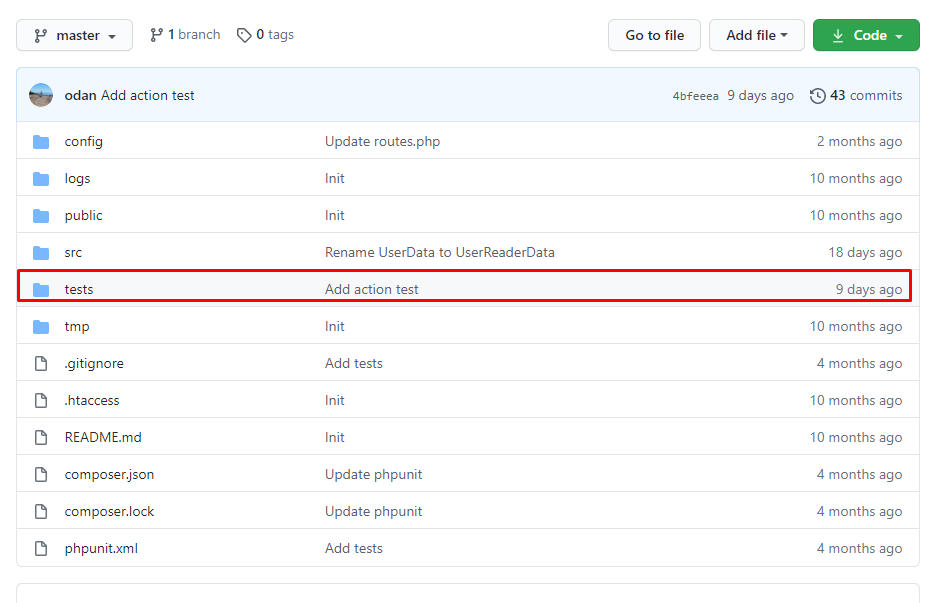
Task: Expand the green Code dropdown
Action: tap(866, 34)
